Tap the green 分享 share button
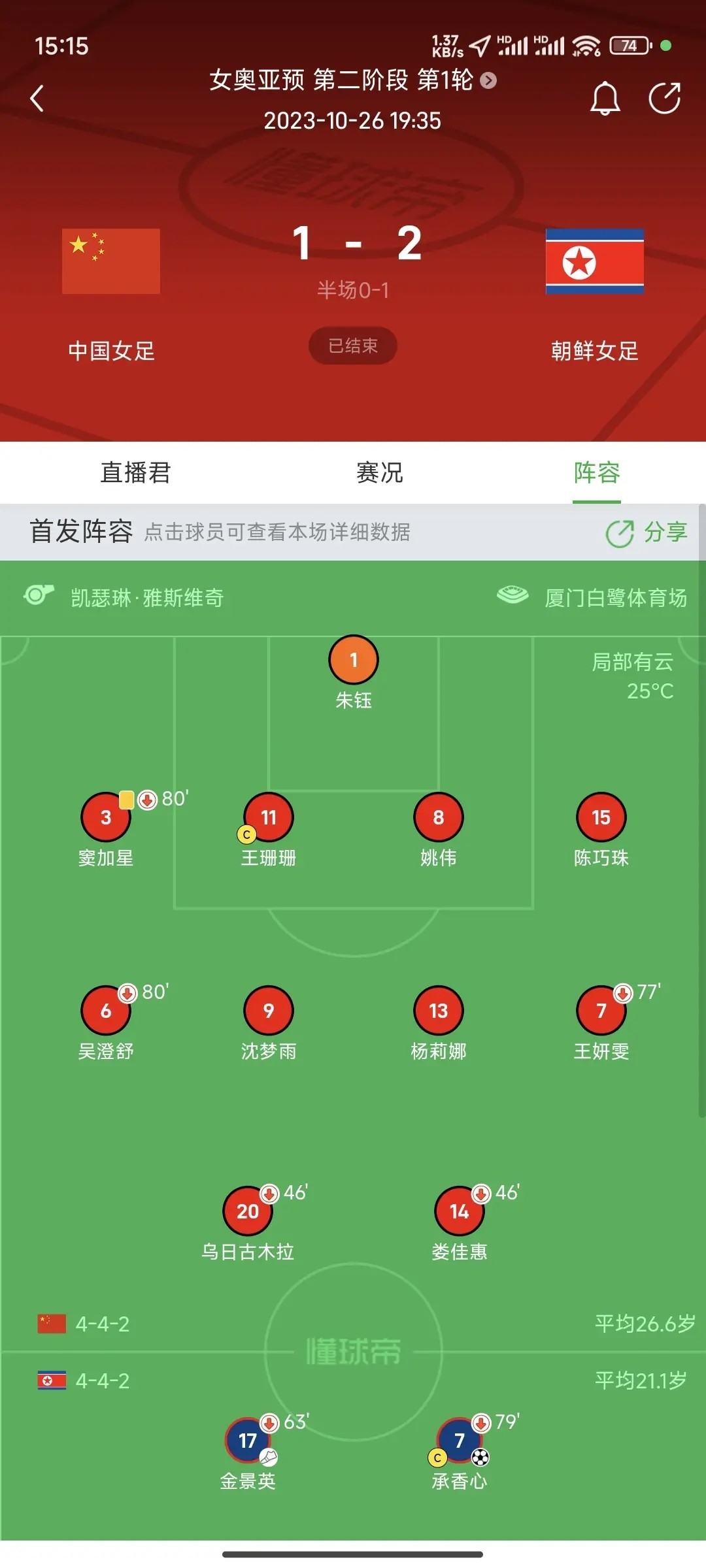The width and height of the screenshot is (706, 1568). [x=646, y=532]
